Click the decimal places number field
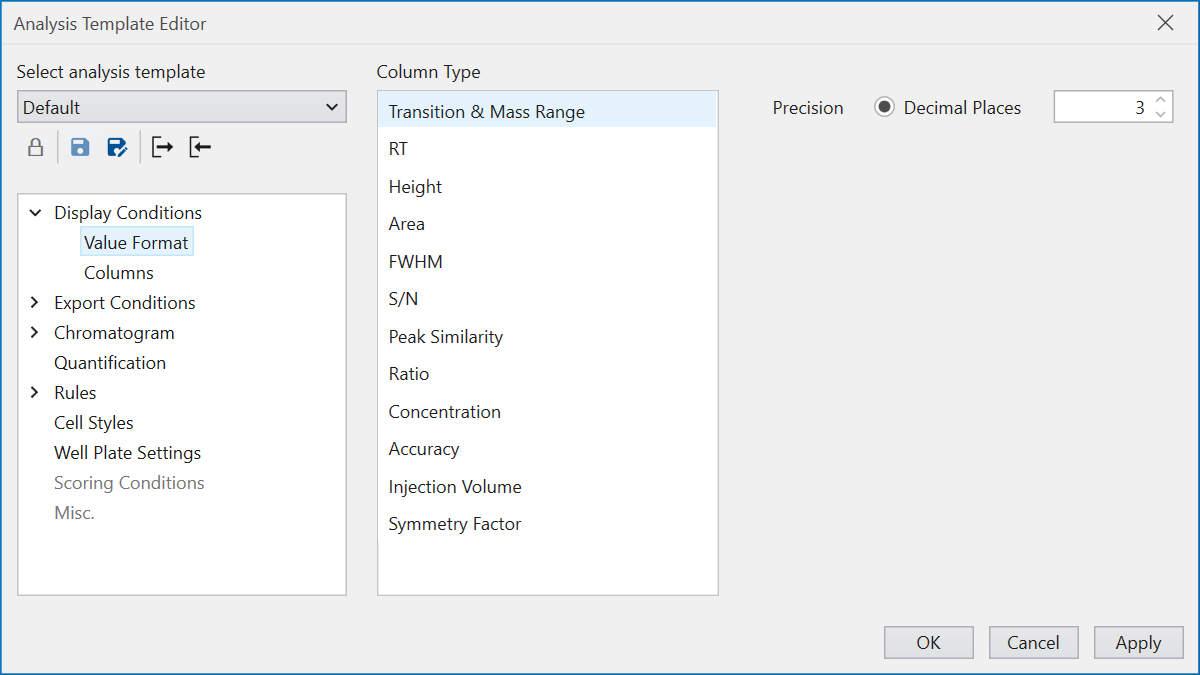This screenshot has height=675, width=1200. 1100,108
